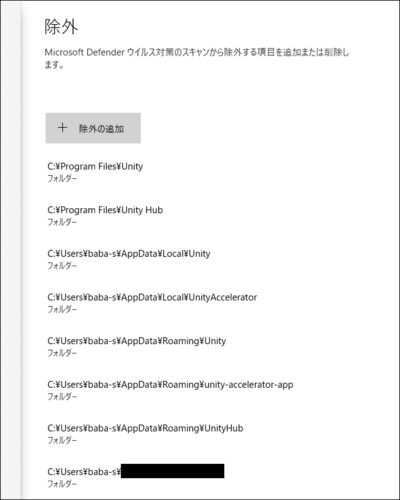
Task: Click フォルダー label under Roaming¥Unity path
Action: click(x=62, y=353)
